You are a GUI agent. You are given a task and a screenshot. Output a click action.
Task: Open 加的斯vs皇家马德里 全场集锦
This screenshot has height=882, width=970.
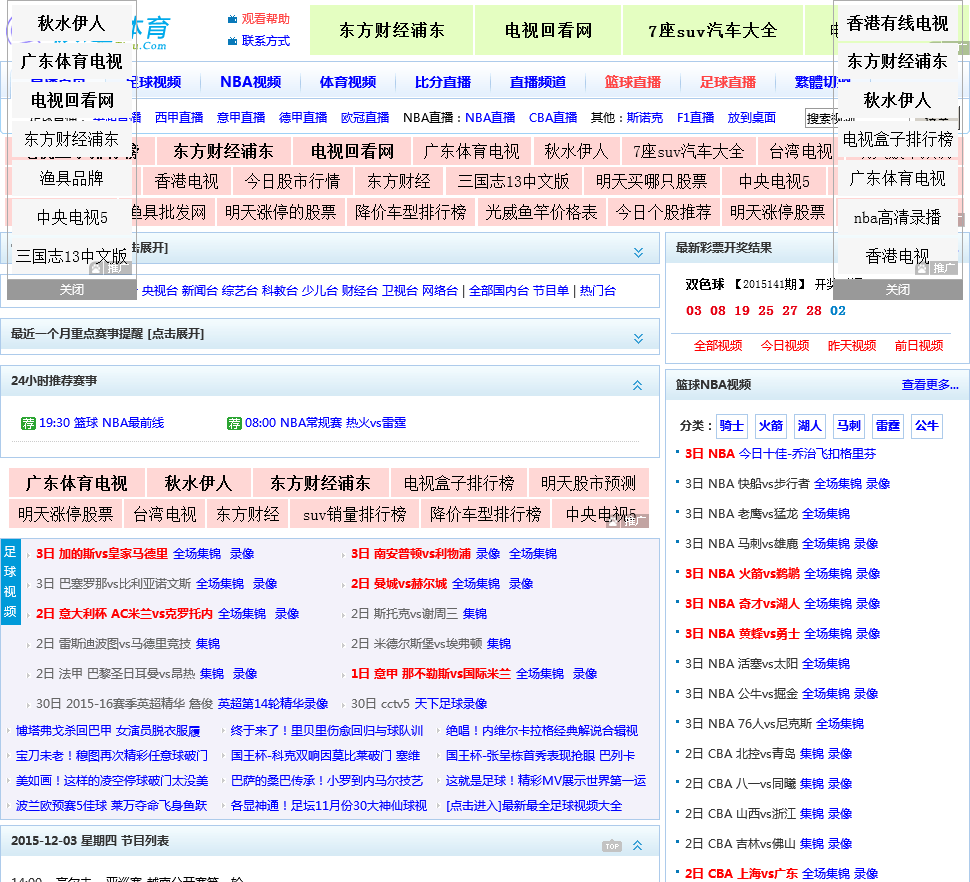(x=197, y=554)
